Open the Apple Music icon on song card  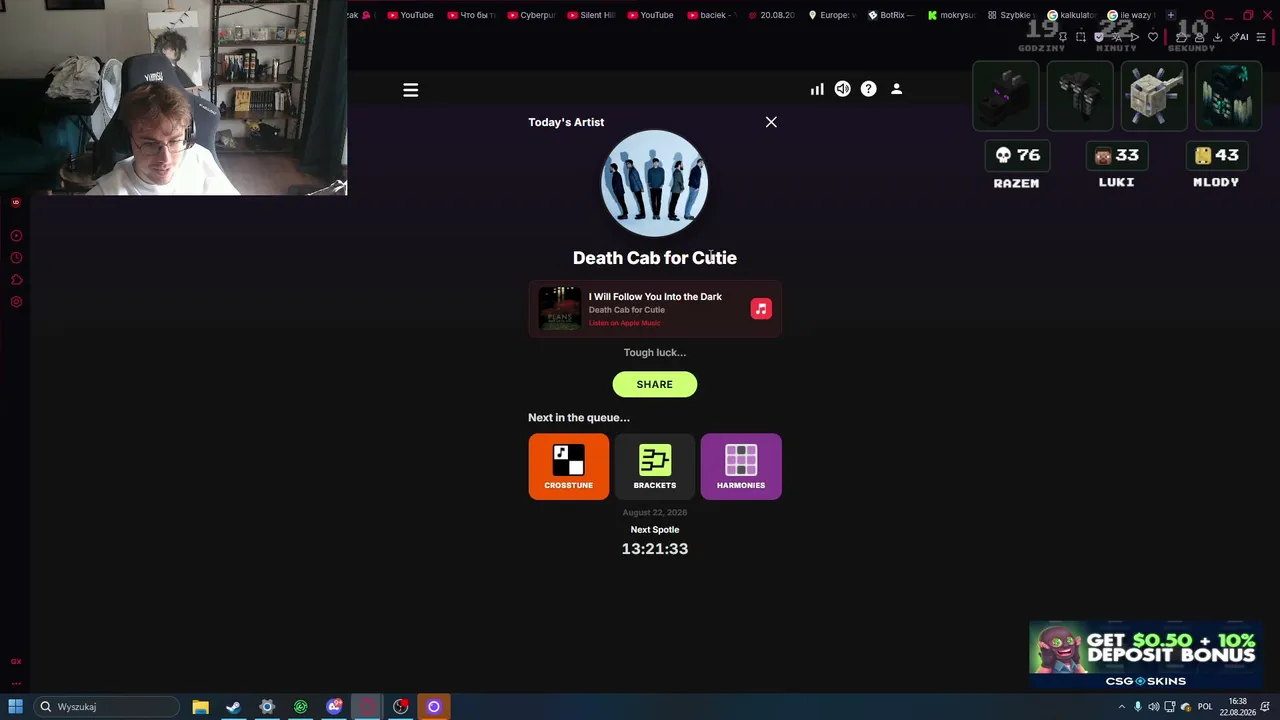(x=761, y=309)
